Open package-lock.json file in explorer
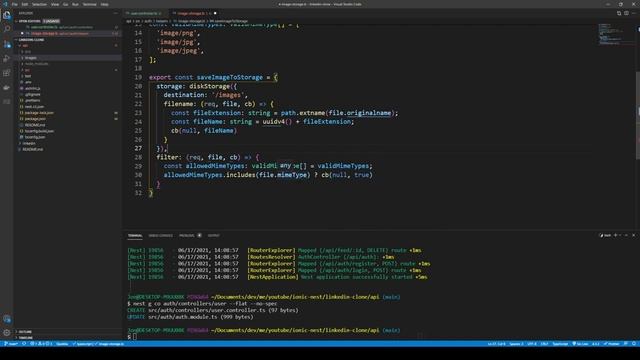The width and height of the screenshot is (640, 360). [x=39, y=113]
